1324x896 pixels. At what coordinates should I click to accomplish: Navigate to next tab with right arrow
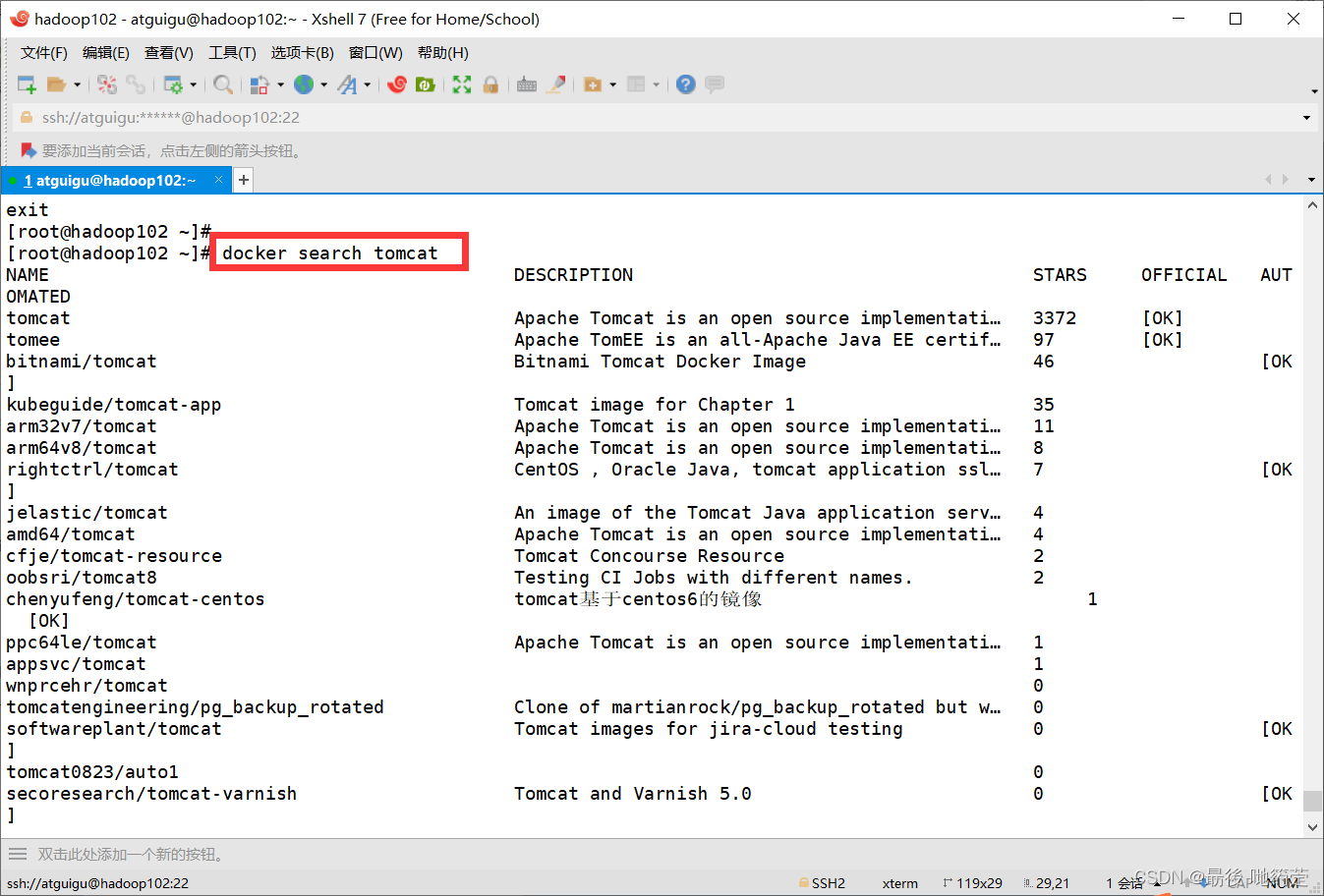pos(1286,180)
